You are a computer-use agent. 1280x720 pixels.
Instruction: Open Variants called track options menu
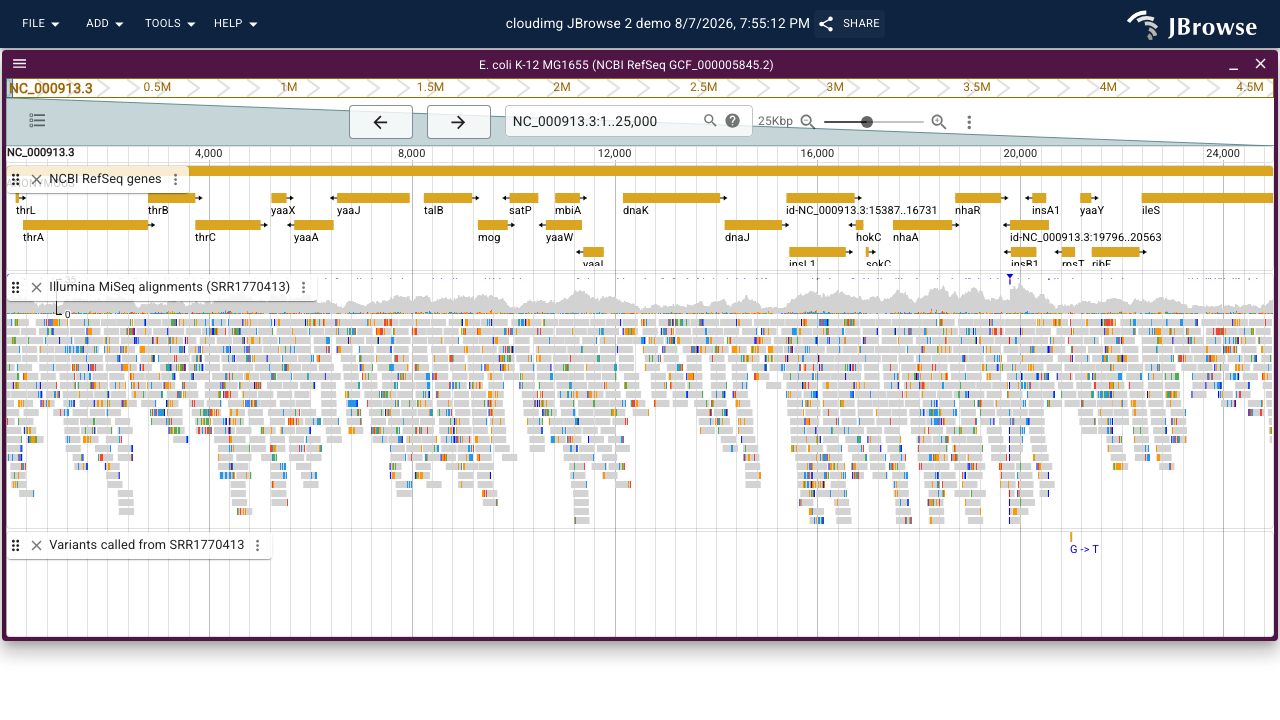[258, 545]
